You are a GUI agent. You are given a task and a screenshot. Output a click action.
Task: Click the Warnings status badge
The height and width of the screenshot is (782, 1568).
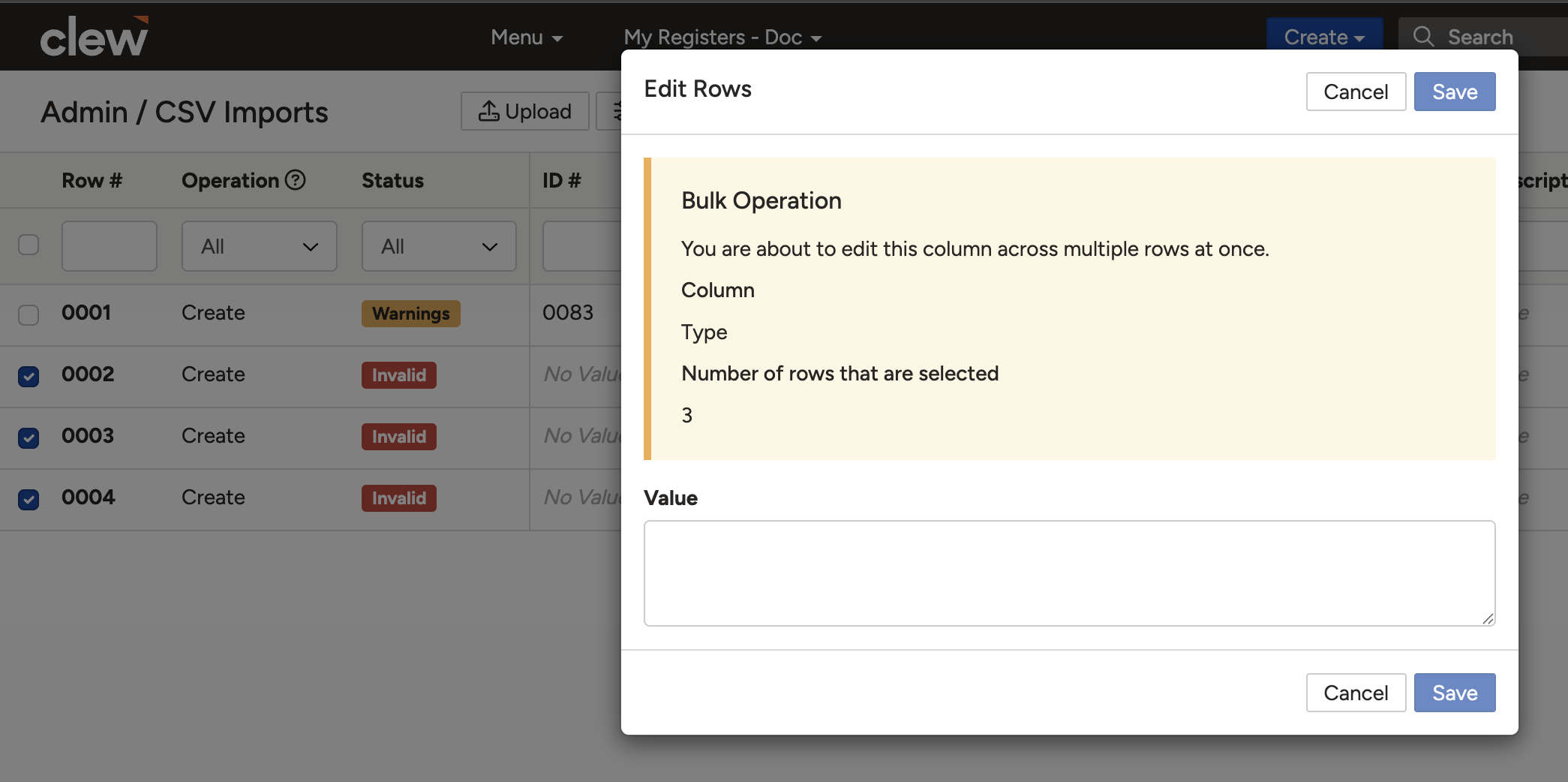(x=411, y=314)
